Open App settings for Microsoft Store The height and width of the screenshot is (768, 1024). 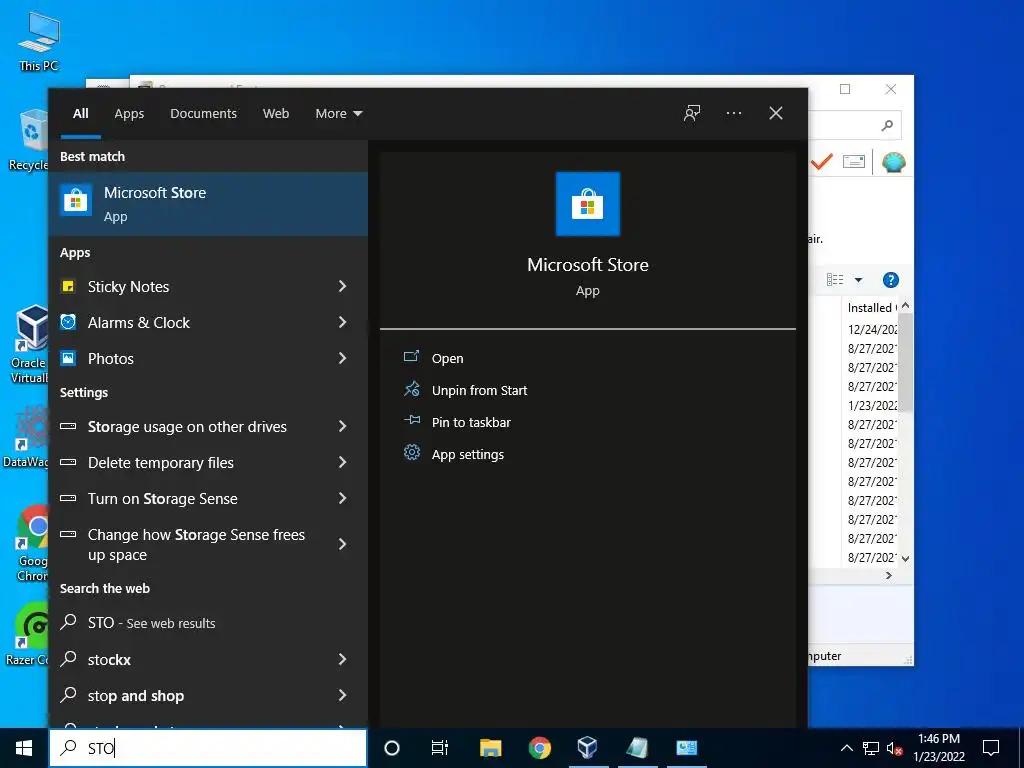pyautogui.click(x=468, y=454)
